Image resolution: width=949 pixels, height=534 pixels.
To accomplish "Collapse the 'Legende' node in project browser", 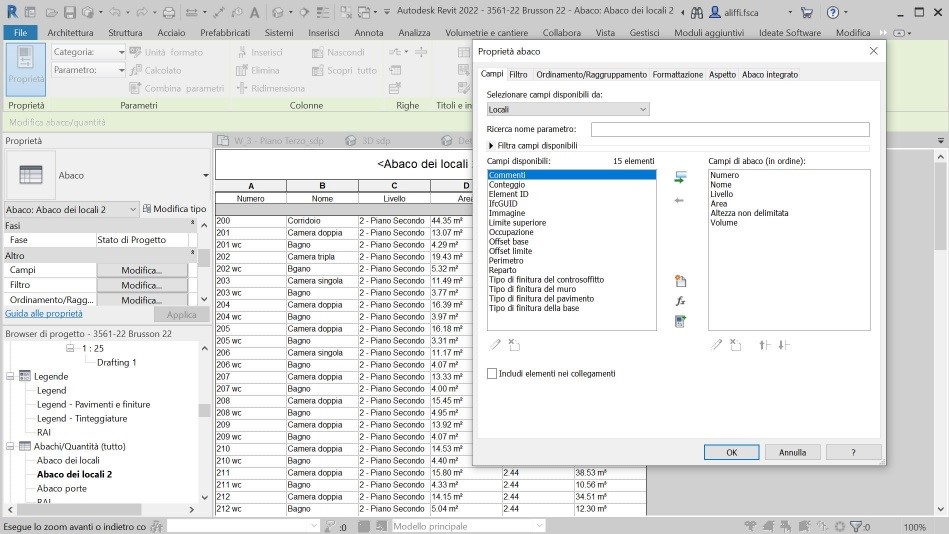I will tap(11, 377).
